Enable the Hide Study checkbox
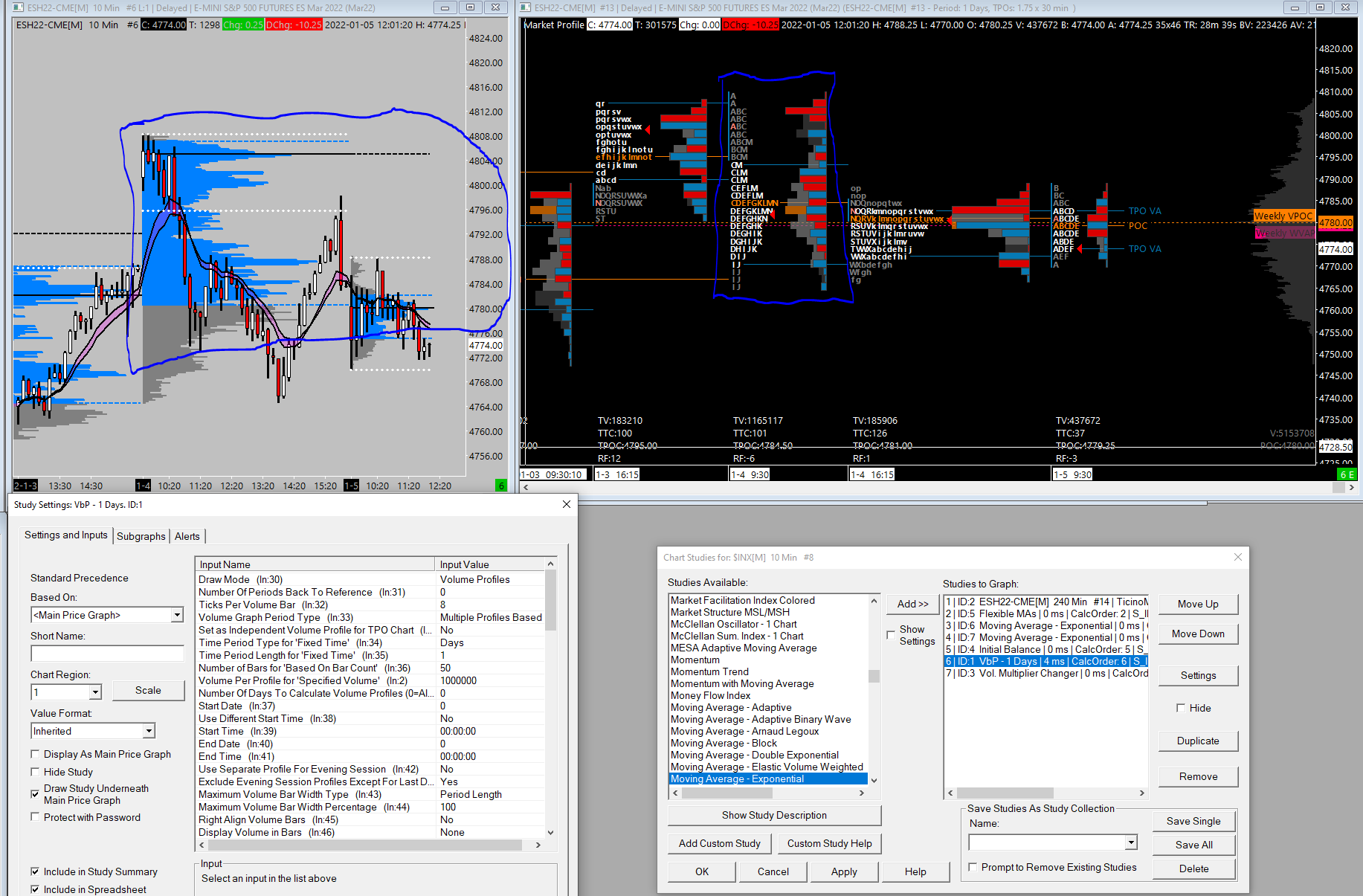The image size is (1363, 896). (35, 772)
